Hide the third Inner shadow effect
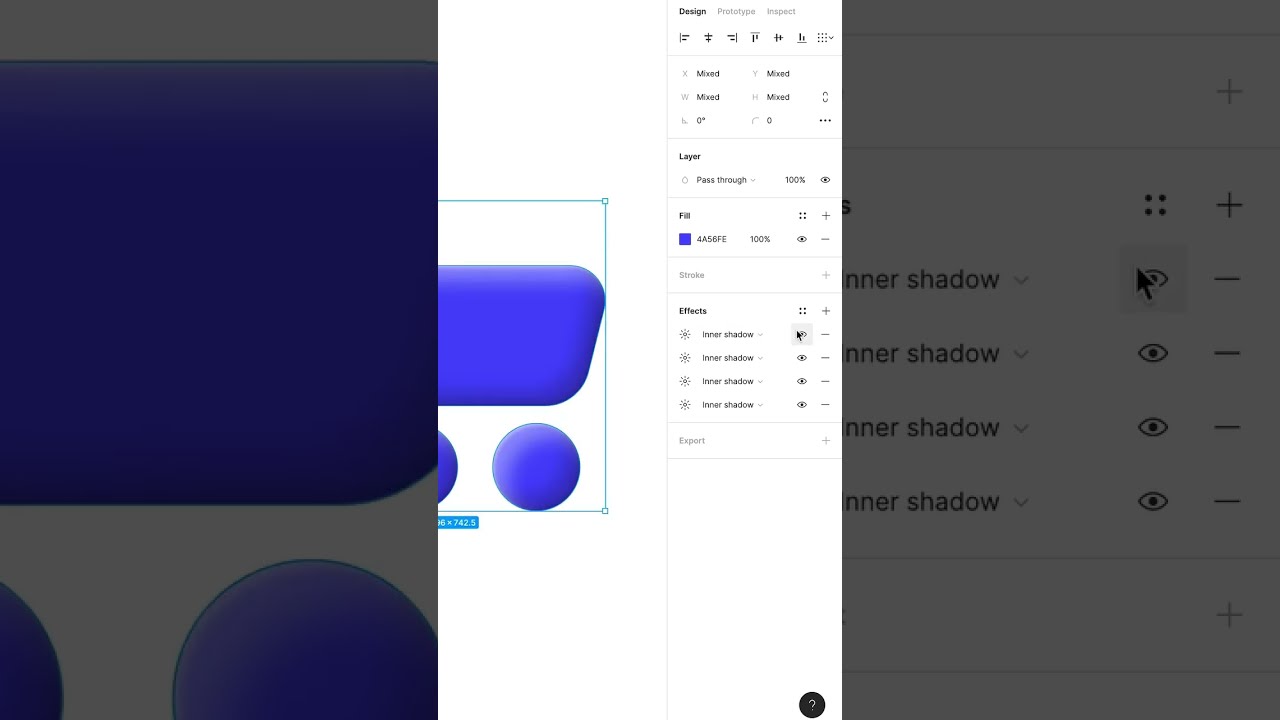 point(802,381)
